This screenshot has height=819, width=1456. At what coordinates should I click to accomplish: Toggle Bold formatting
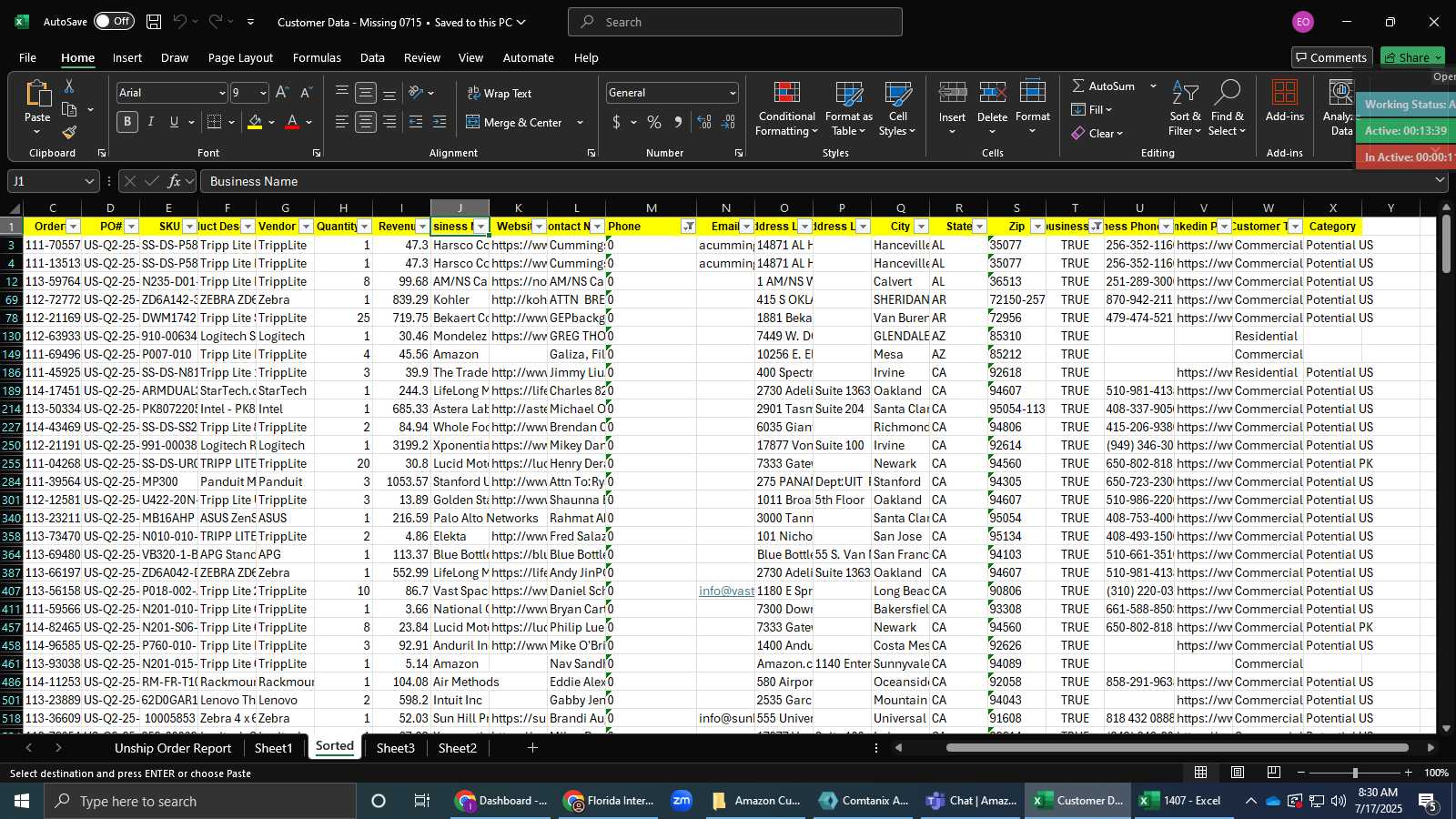[127, 122]
